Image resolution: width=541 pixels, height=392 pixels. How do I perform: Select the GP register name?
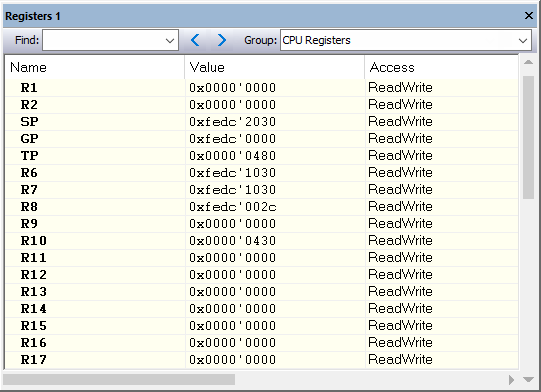pos(29,139)
